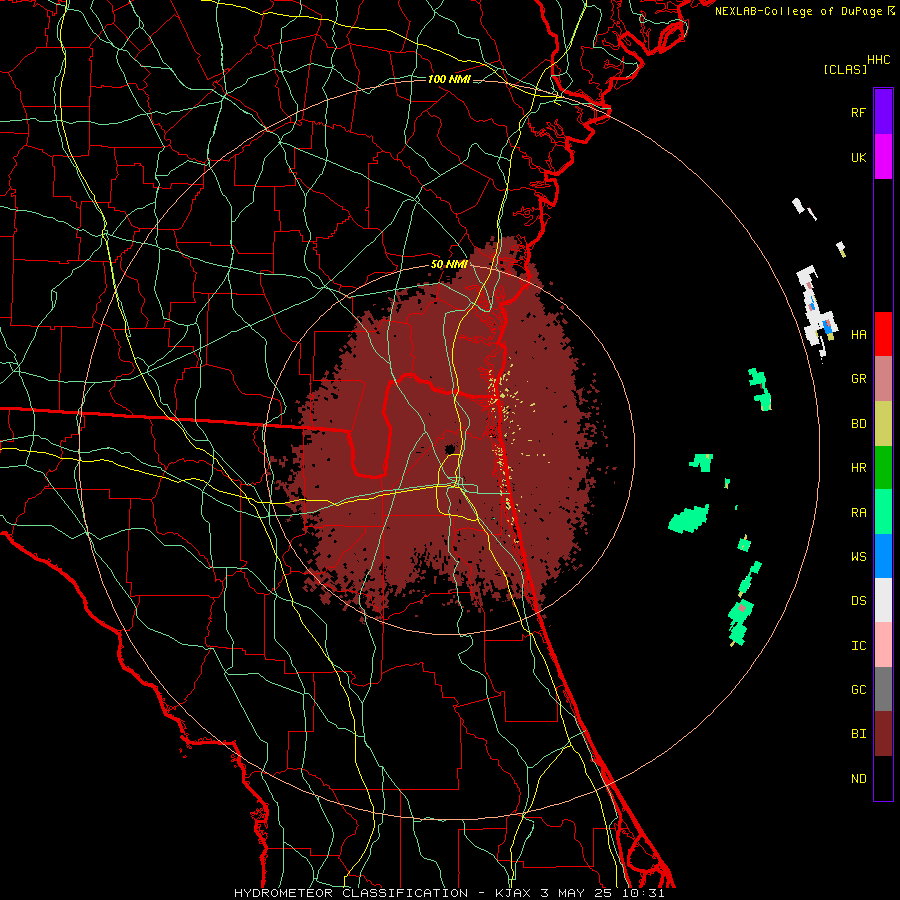Click the "ND" legend label
900x900 pixels.
858,779
